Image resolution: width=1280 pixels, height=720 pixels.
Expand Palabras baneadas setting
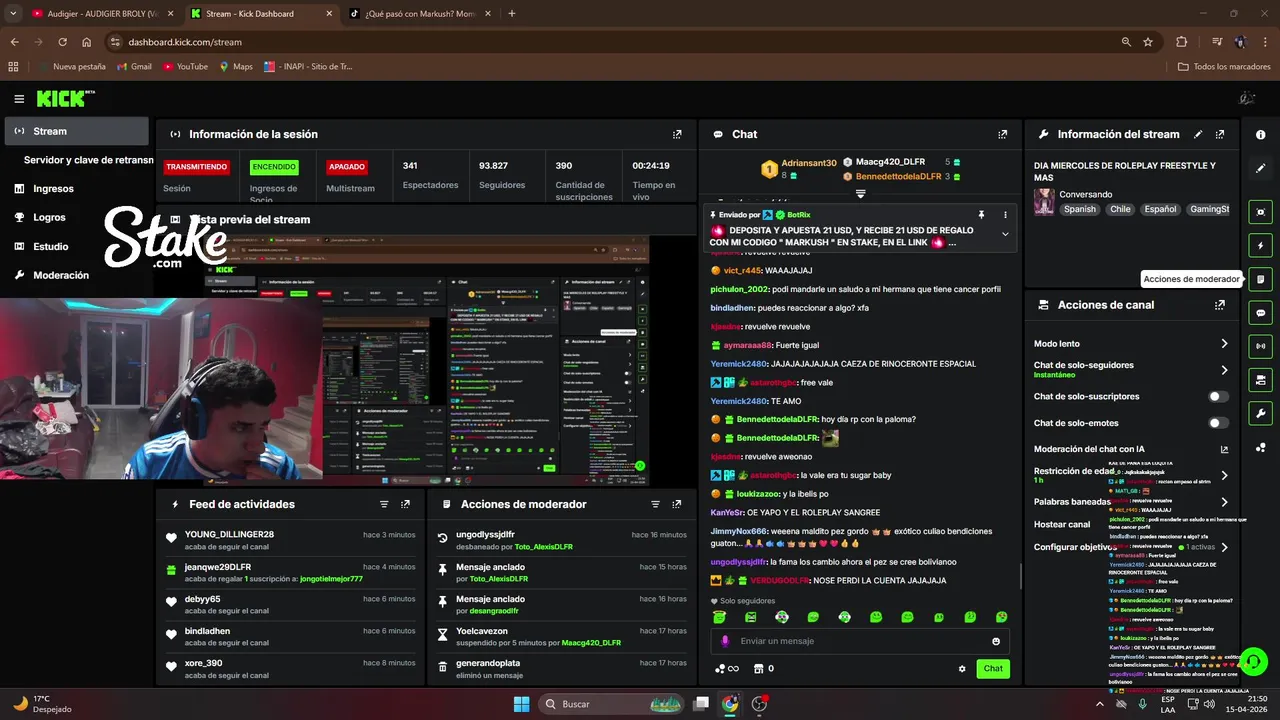(x=1224, y=502)
